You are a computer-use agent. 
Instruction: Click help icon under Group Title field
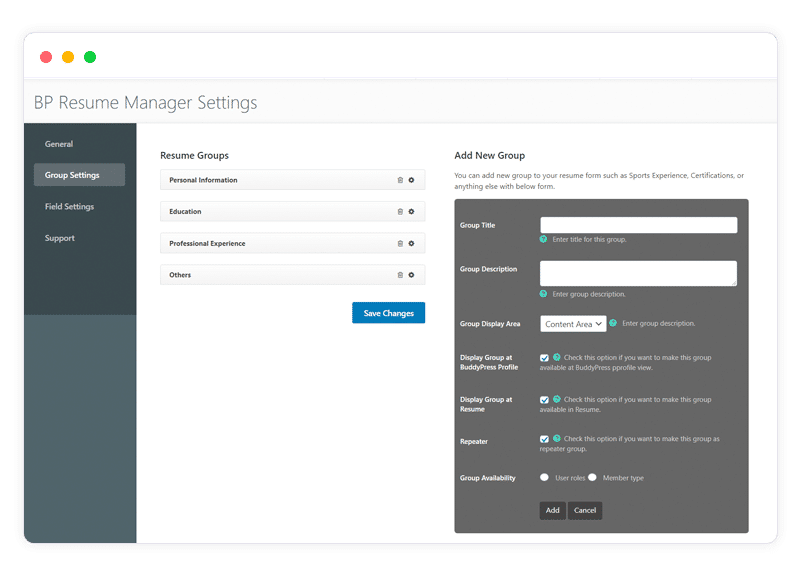pyautogui.click(x=543, y=239)
